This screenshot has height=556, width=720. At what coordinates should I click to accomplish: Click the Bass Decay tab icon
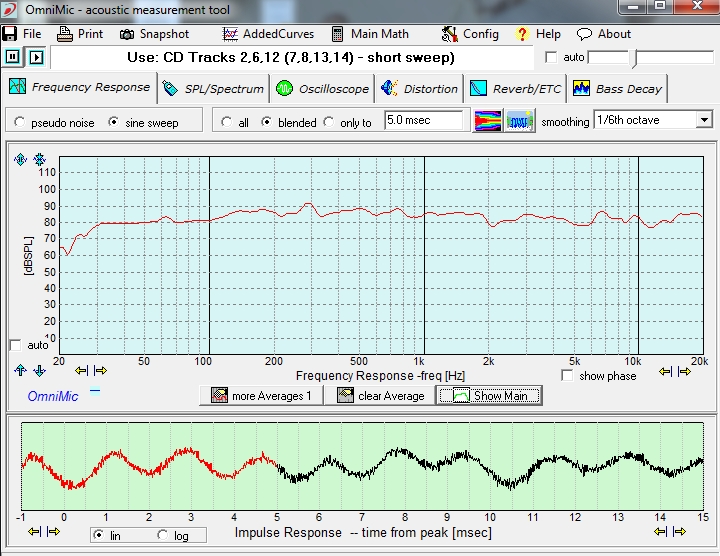click(581, 88)
